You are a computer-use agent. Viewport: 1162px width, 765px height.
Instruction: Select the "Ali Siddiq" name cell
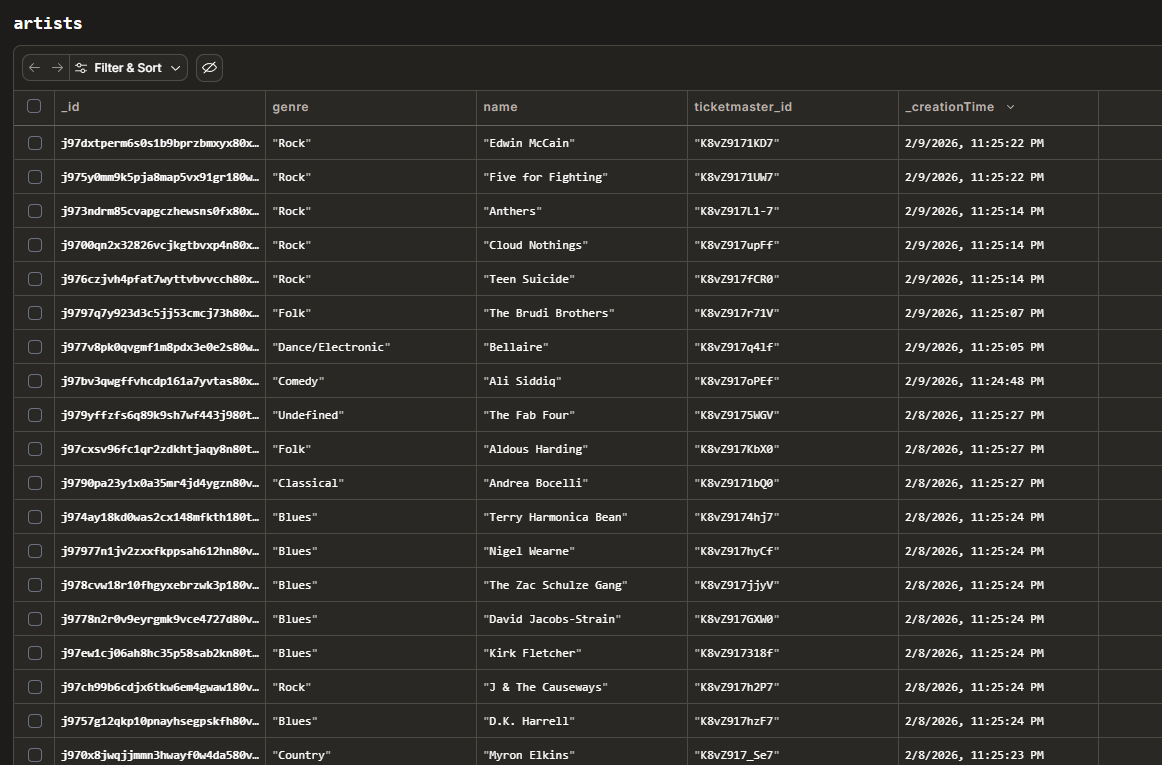582,382
